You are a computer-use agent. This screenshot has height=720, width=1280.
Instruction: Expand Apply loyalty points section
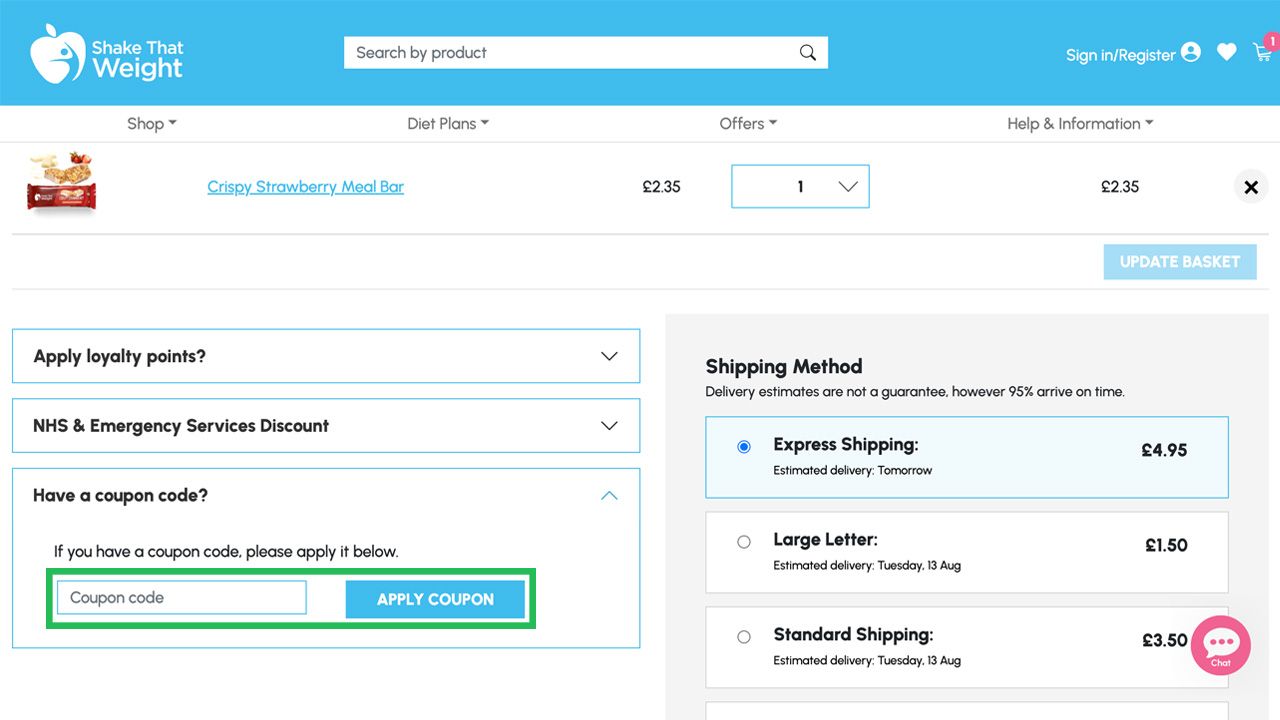(x=326, y=356)
